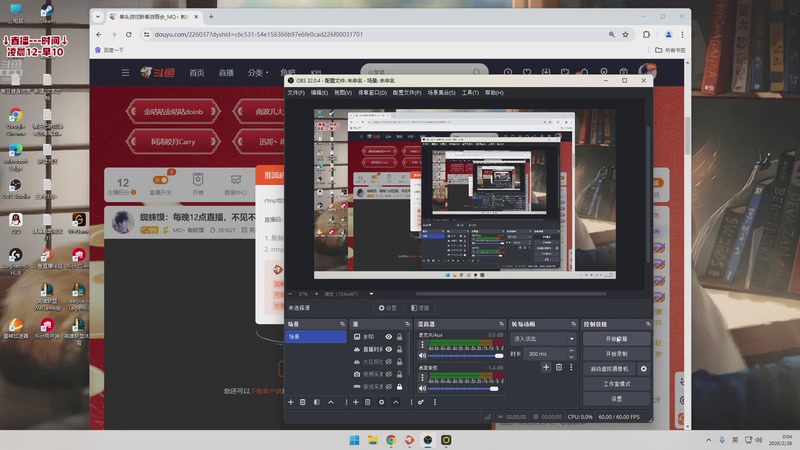800x450 pixels.
Task: Click 设置 button in Controls panel
Action: point(617,398)
